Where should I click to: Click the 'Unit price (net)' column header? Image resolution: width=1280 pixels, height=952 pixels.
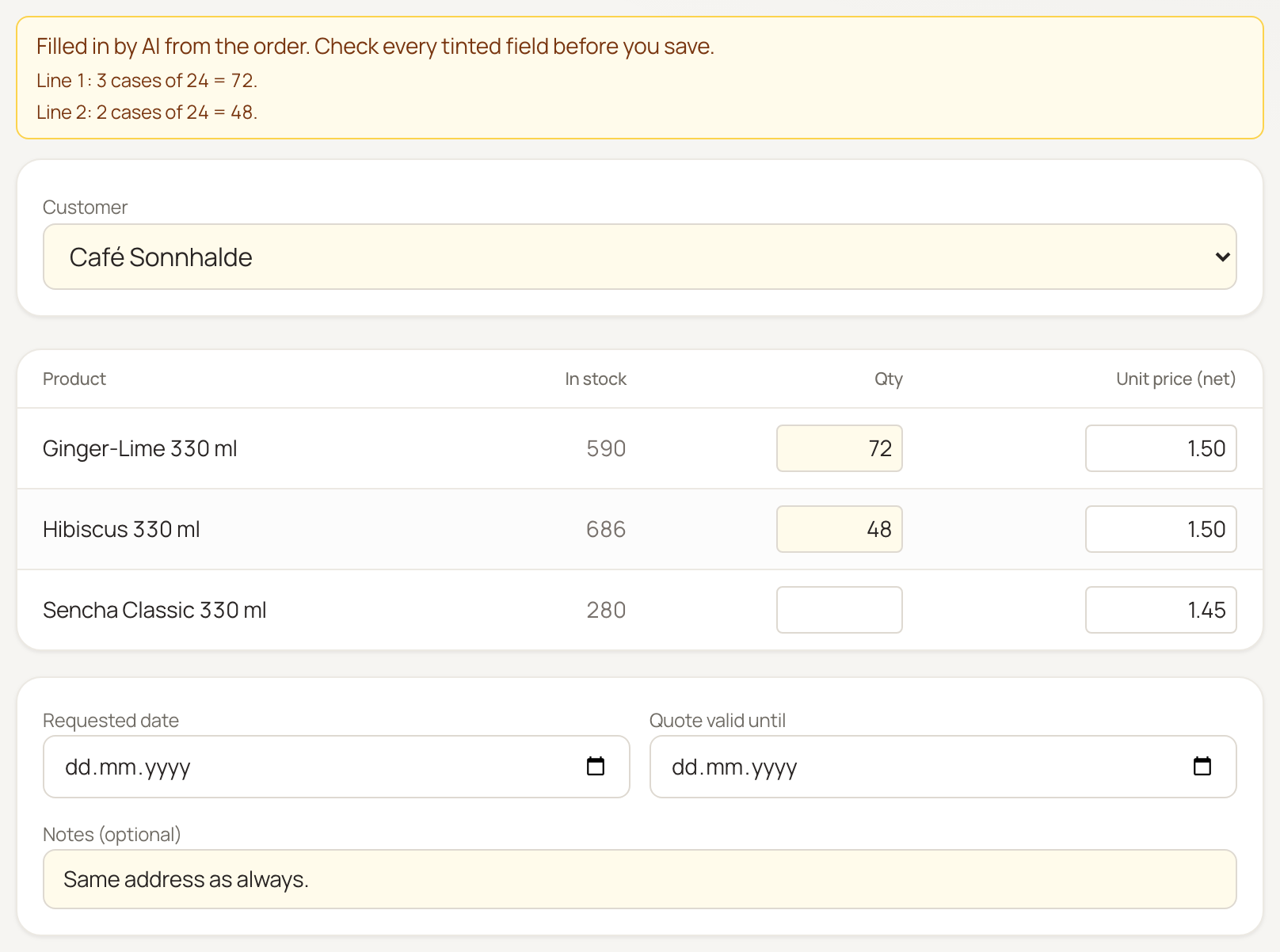[1176, 379]
